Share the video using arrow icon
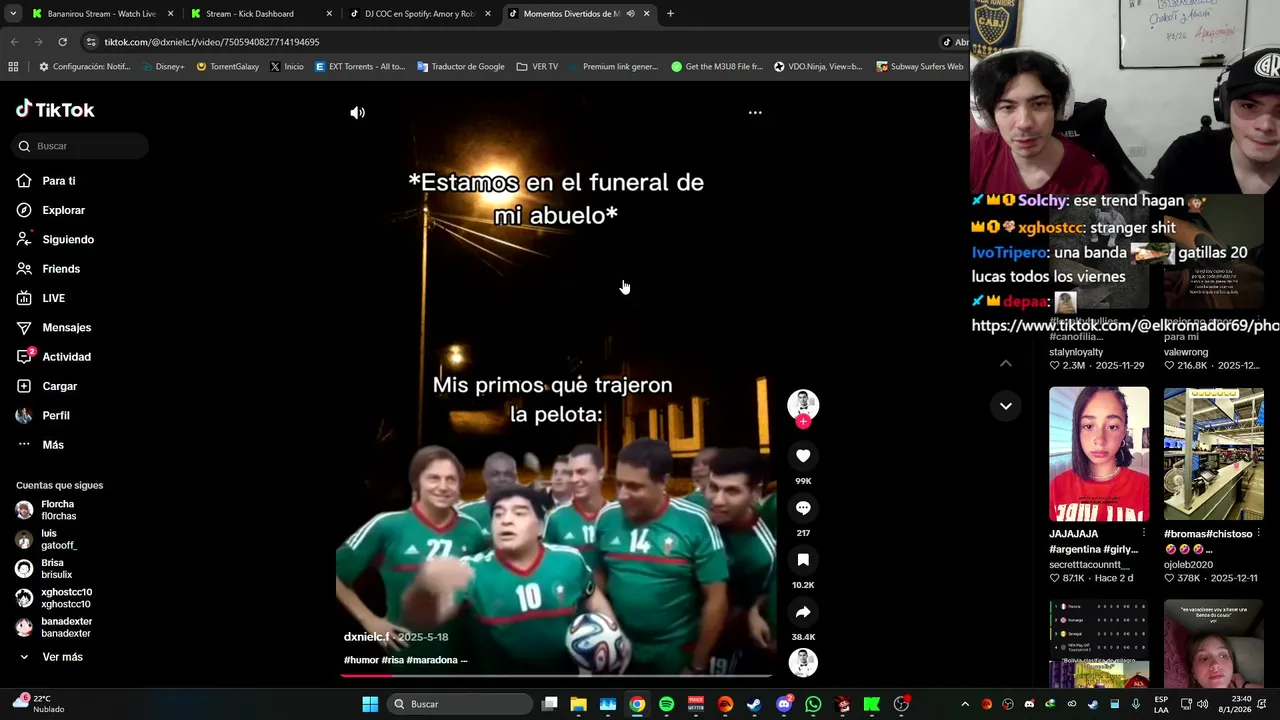1280x720 pixels. coord(803,612)
